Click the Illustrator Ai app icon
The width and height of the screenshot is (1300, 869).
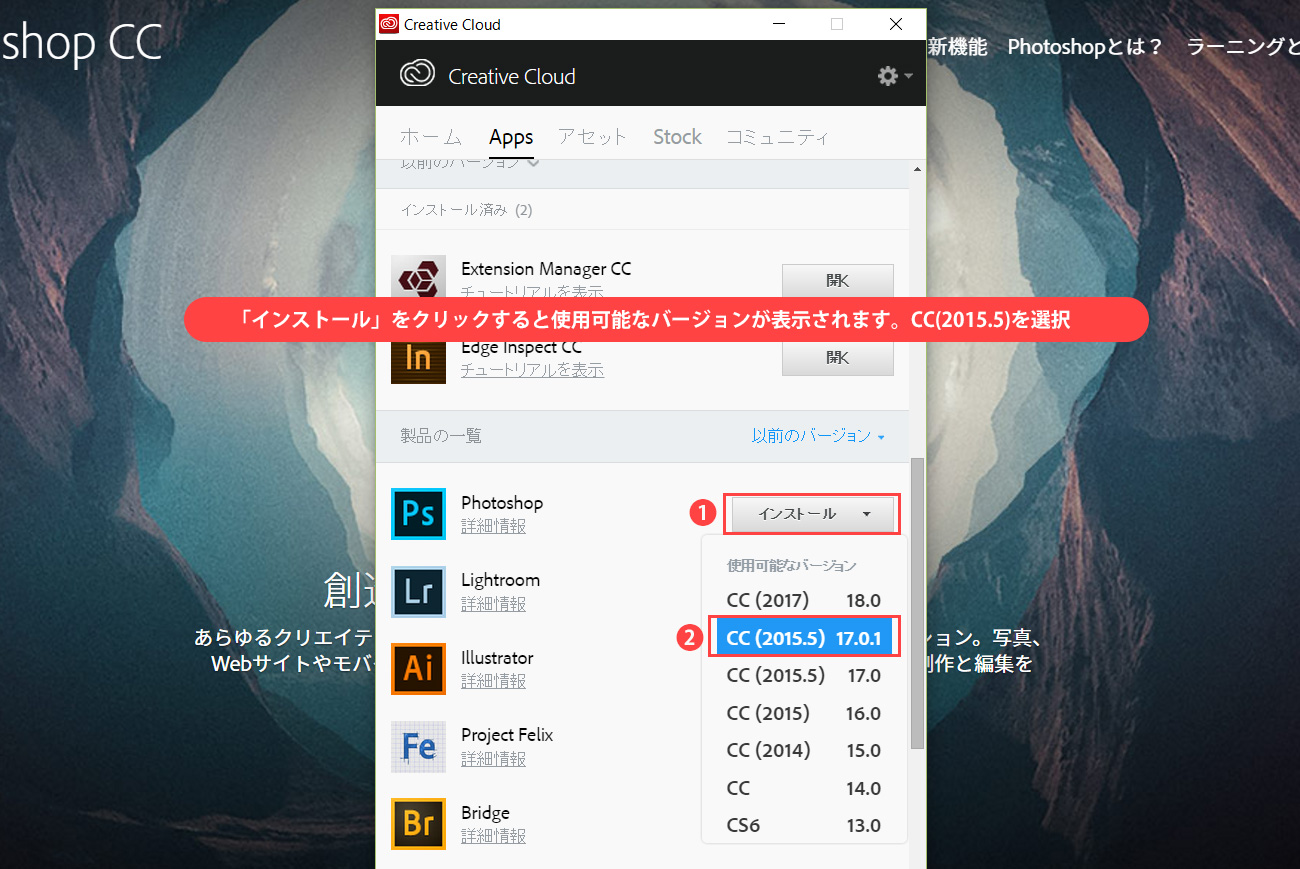pyautogui.click(x=418, y=669)
